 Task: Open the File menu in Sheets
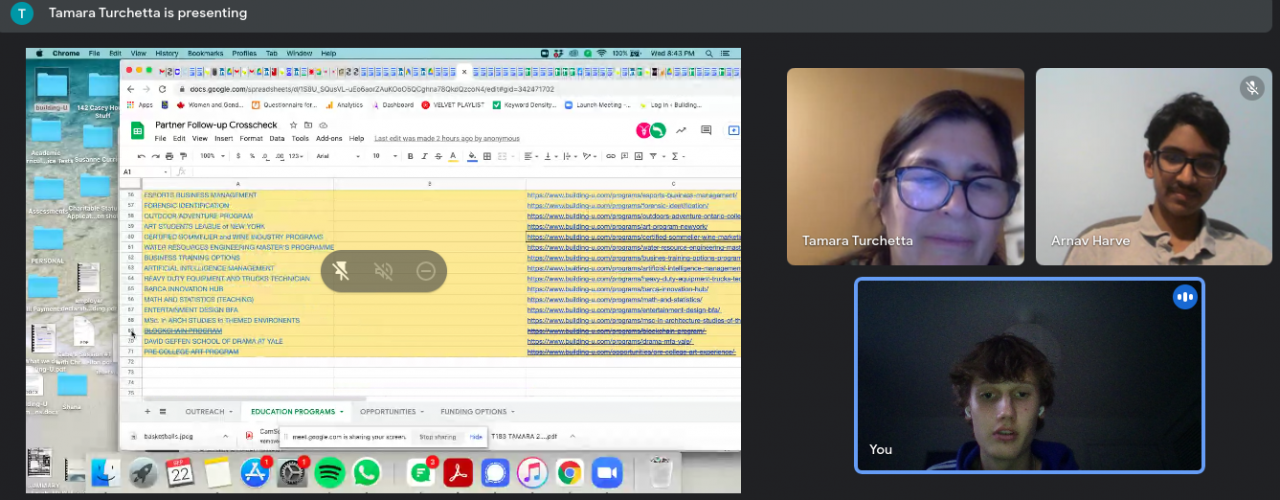[160, 138]
